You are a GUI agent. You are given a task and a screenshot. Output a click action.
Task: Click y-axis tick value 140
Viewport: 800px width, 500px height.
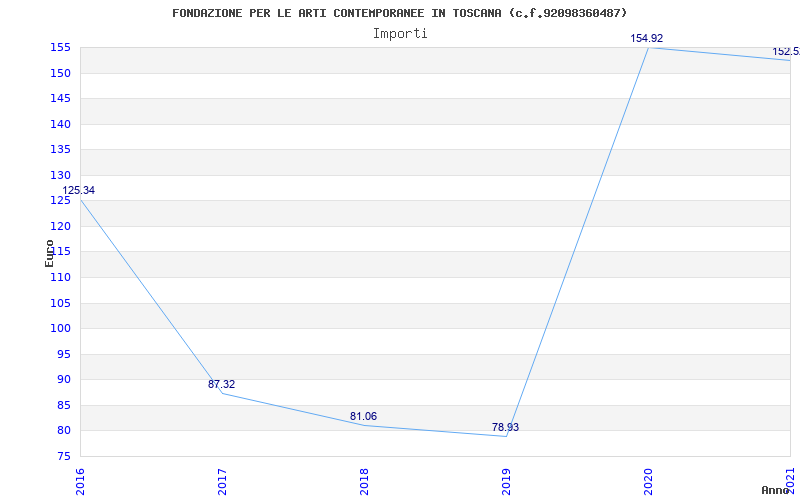[x=60, y=124]
